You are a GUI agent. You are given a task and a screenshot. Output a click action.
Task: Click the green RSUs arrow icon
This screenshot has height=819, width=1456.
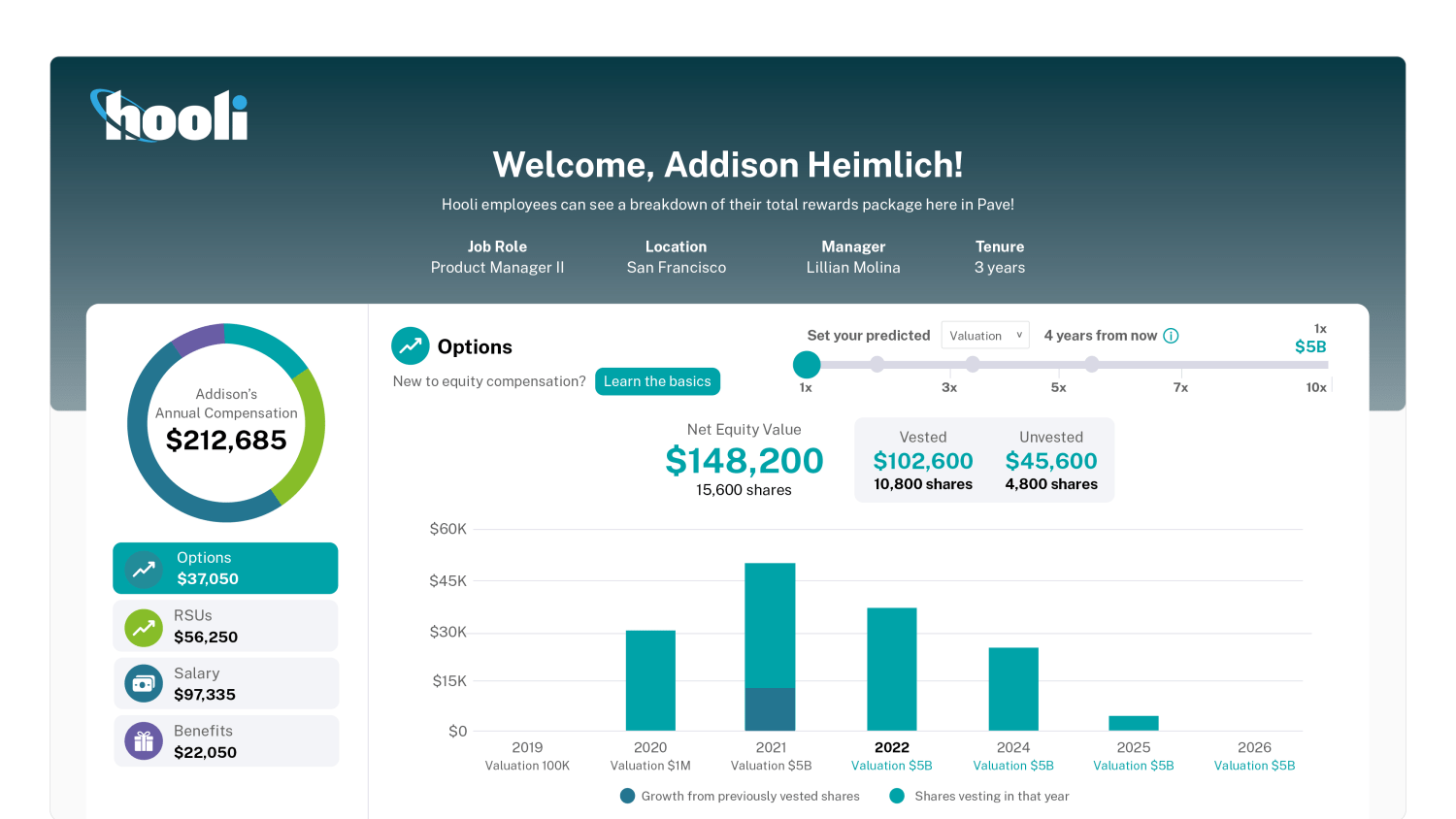pos(144,628)
